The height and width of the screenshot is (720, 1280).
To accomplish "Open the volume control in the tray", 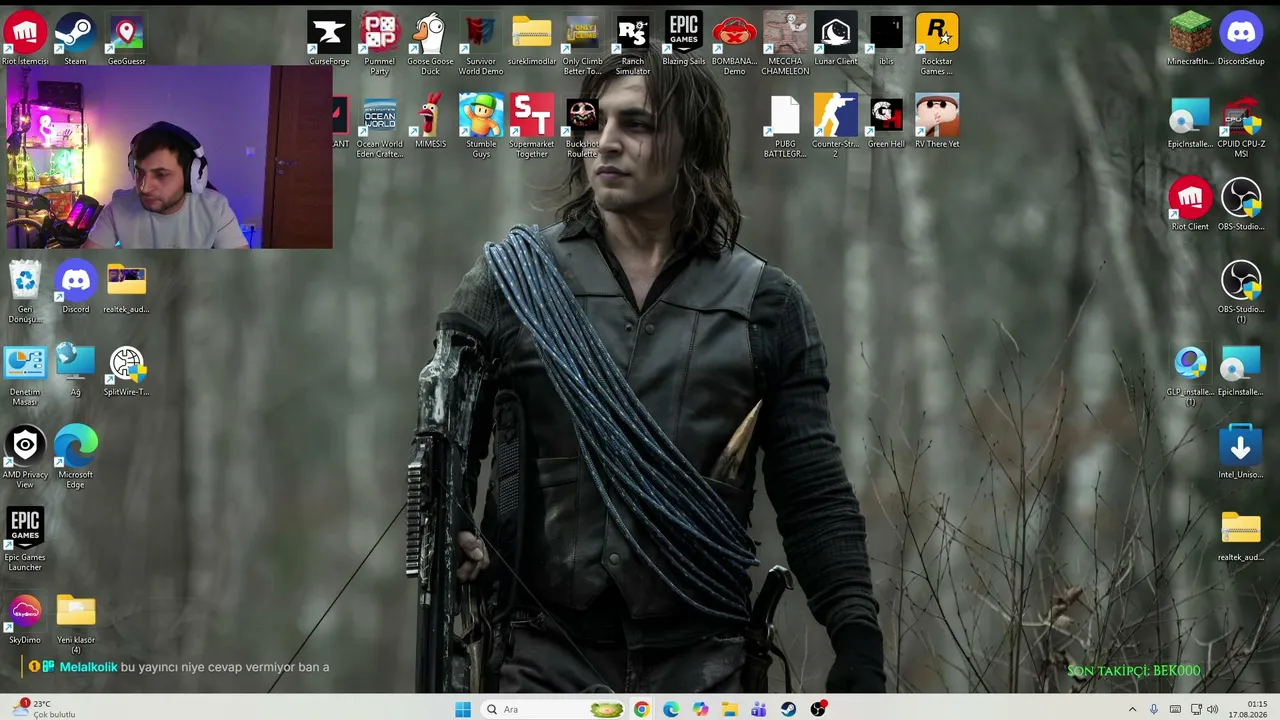I will tap(1212, 709).
